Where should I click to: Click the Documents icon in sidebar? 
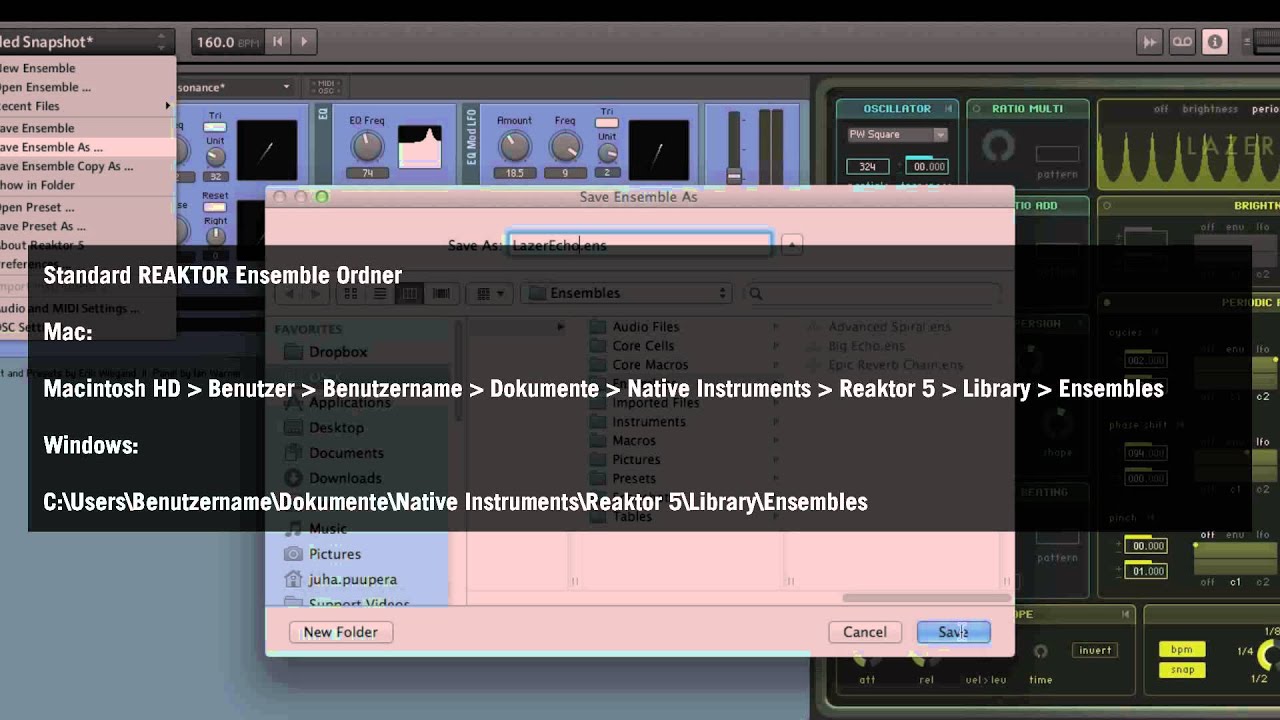293,453
